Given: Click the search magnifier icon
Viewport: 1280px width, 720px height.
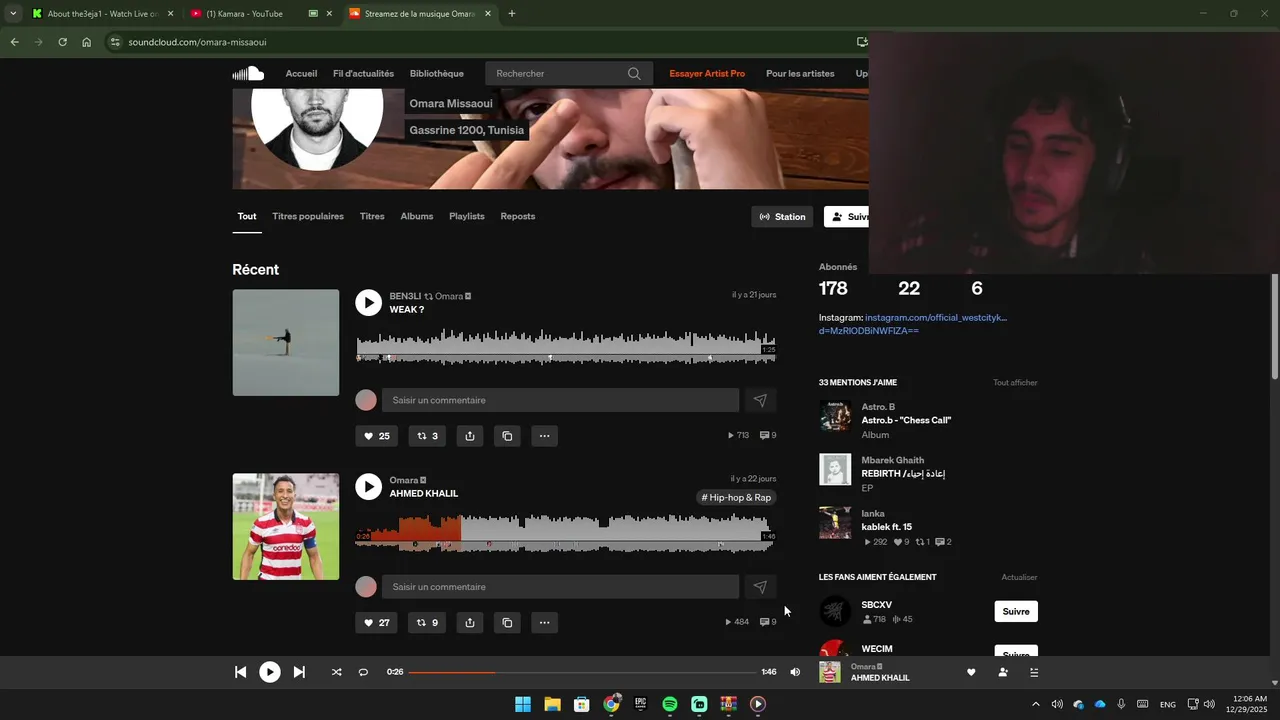Looking at the screenshot, I should [634, 73].
